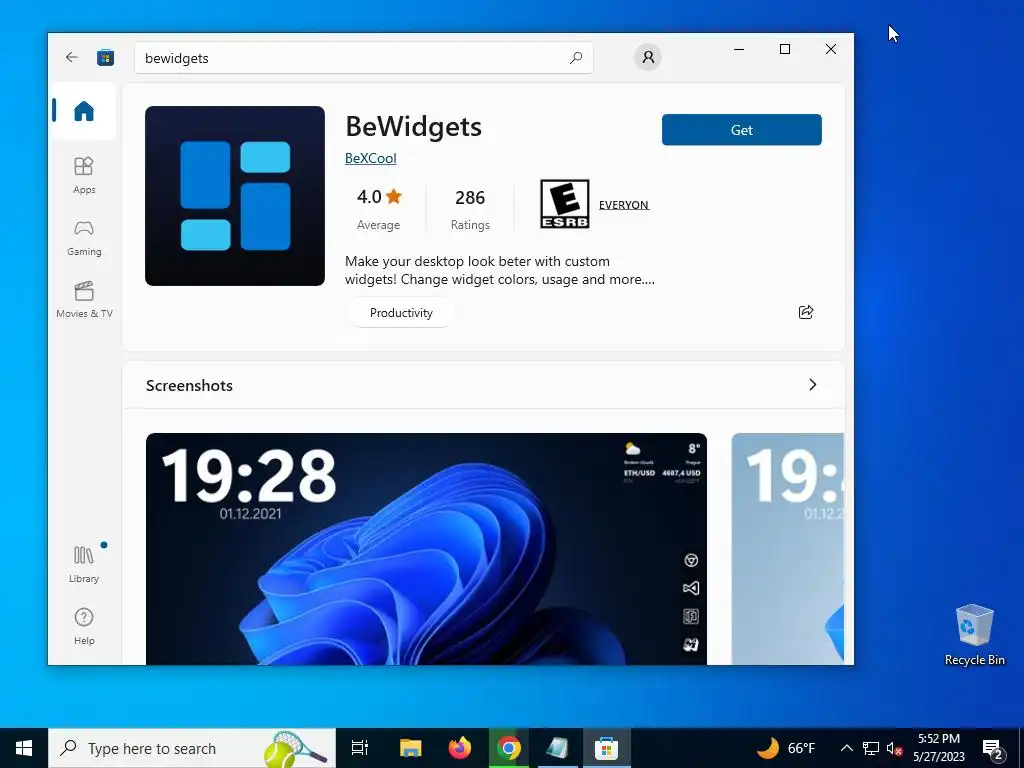The height and width of the screenshot is (768, 1024).
Task: Click the search magnifier in the Store search box
Action: pos(575,58)
